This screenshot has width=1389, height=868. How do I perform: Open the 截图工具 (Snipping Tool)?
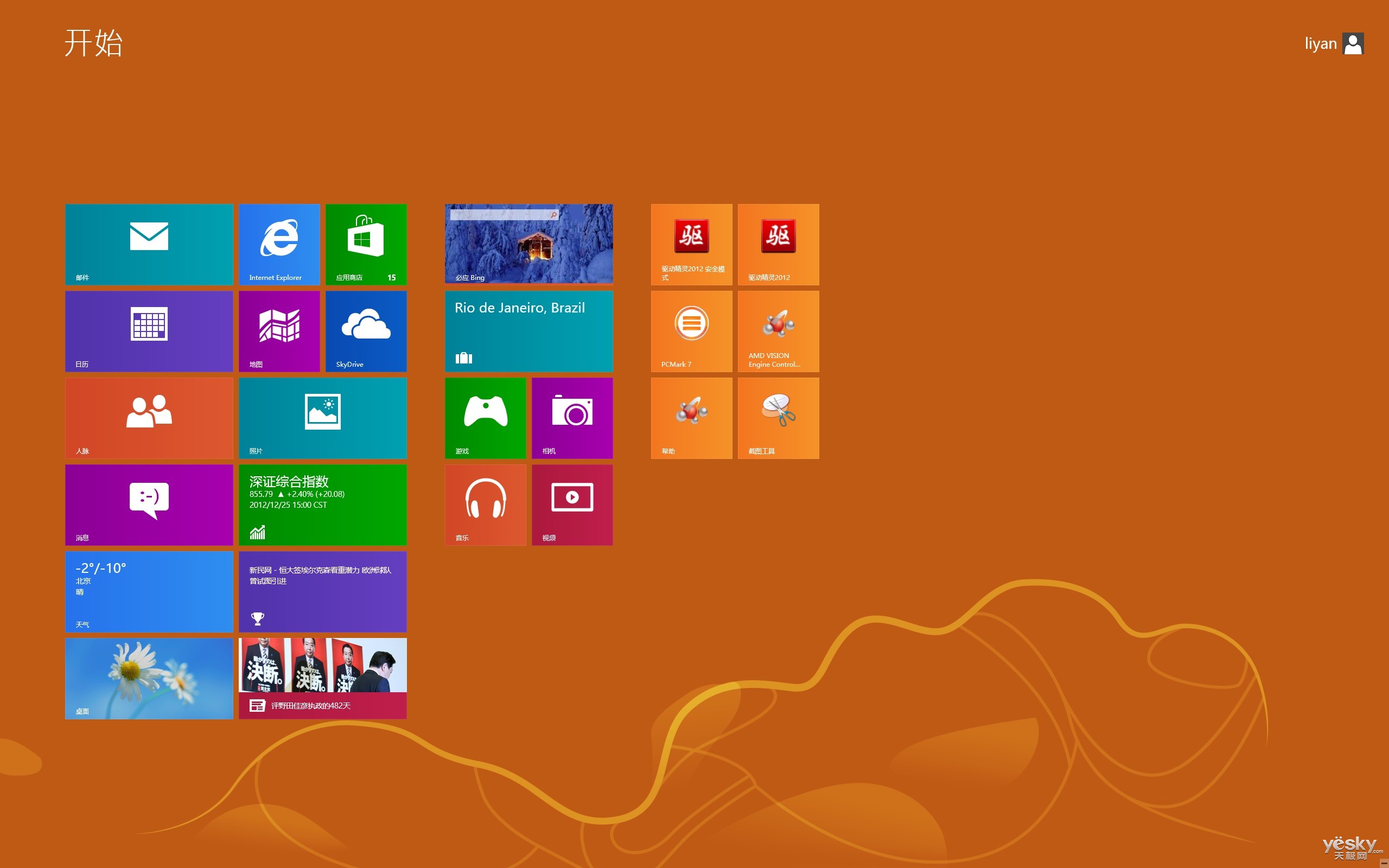[x=778, y=417]
